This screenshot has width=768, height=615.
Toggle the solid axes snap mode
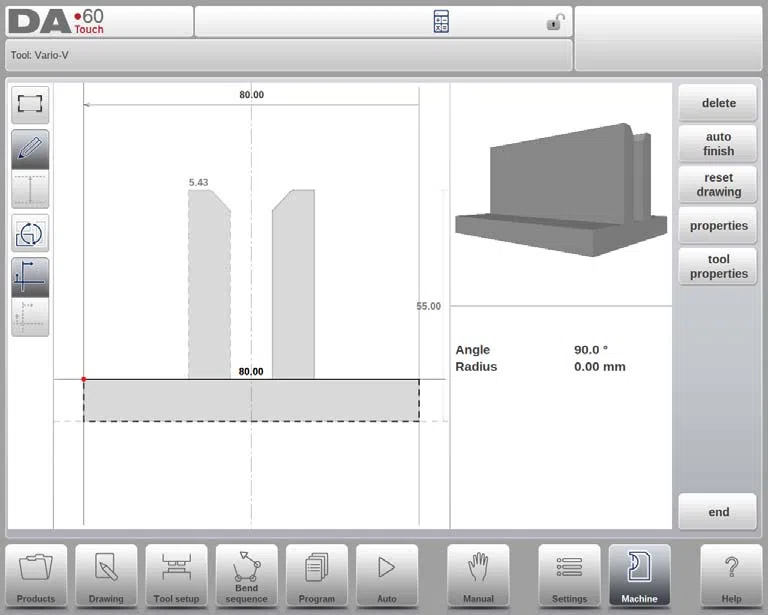coord(30,277)
